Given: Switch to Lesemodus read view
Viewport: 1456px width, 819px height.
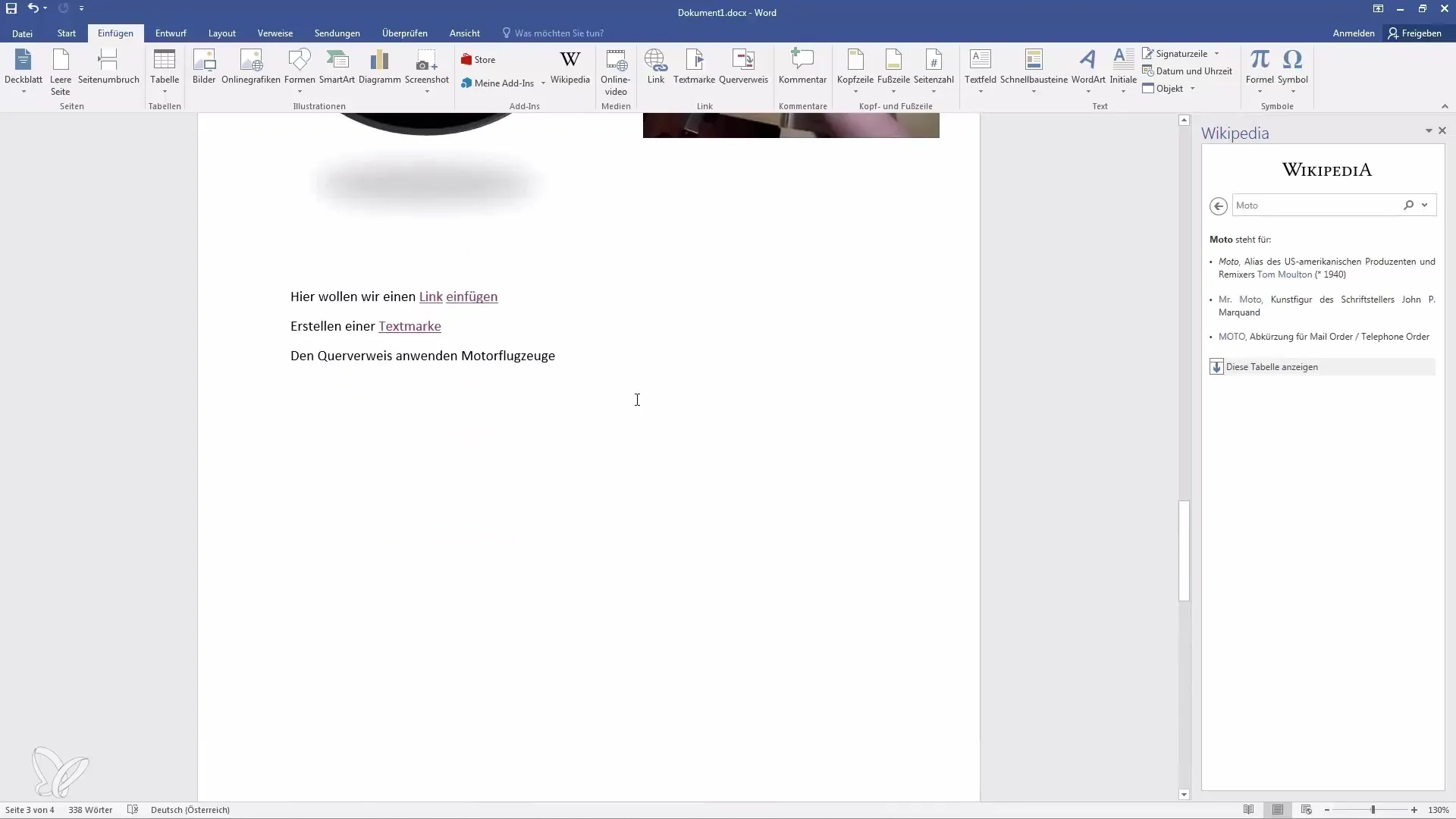Looking at the screenshot, I should [x=1249, y=810].
